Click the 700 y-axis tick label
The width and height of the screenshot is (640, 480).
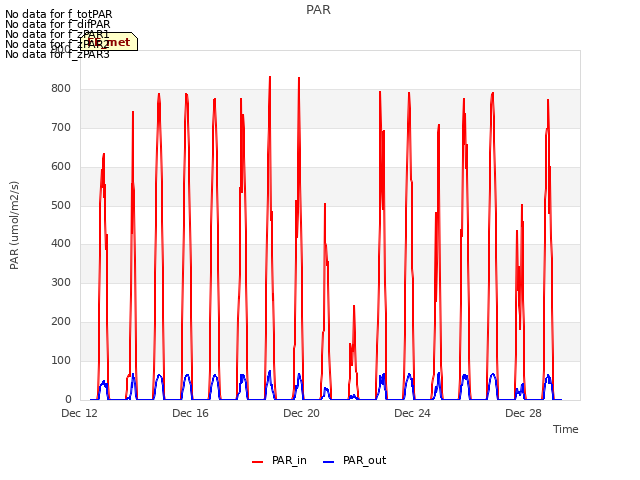coord(61,128)
